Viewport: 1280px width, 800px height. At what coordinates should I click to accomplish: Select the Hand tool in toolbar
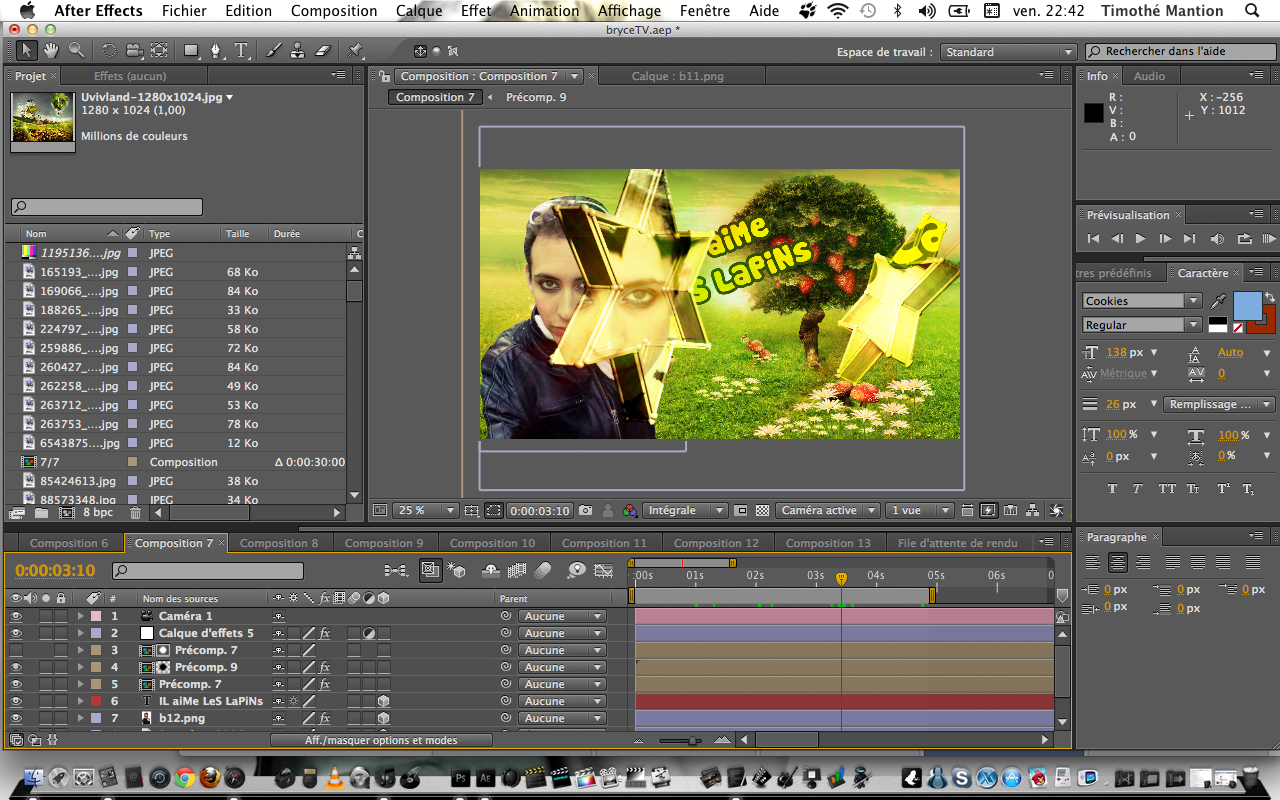pos(50,50)
